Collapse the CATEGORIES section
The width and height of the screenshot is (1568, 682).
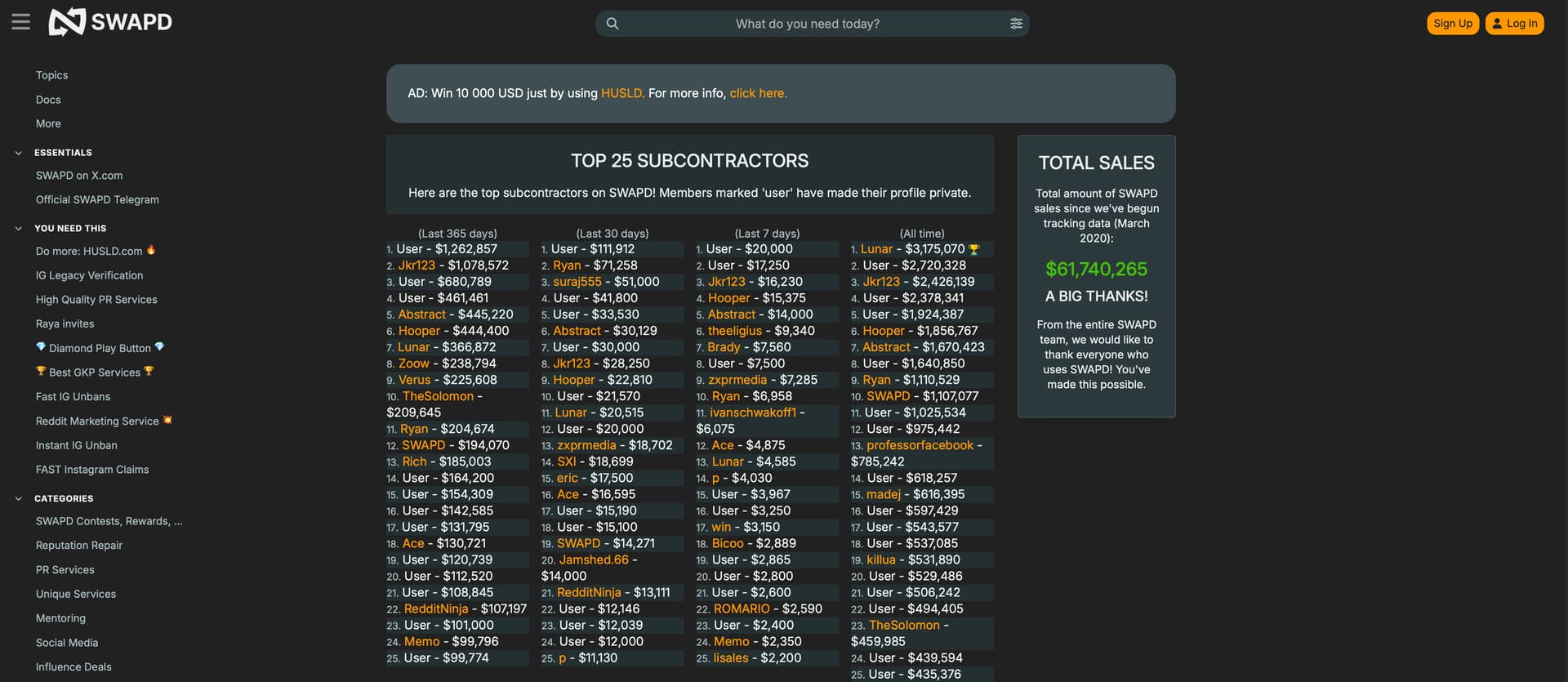click(19, 498)
